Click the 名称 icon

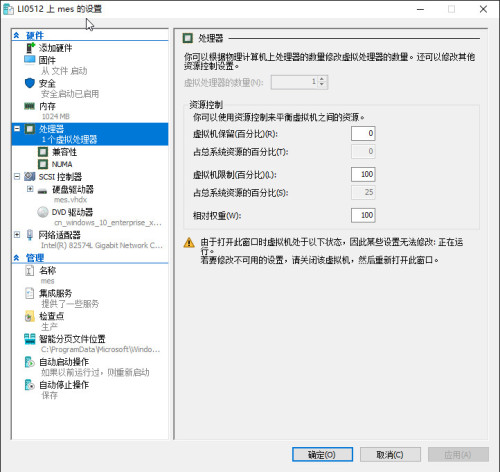pos(30,271)
